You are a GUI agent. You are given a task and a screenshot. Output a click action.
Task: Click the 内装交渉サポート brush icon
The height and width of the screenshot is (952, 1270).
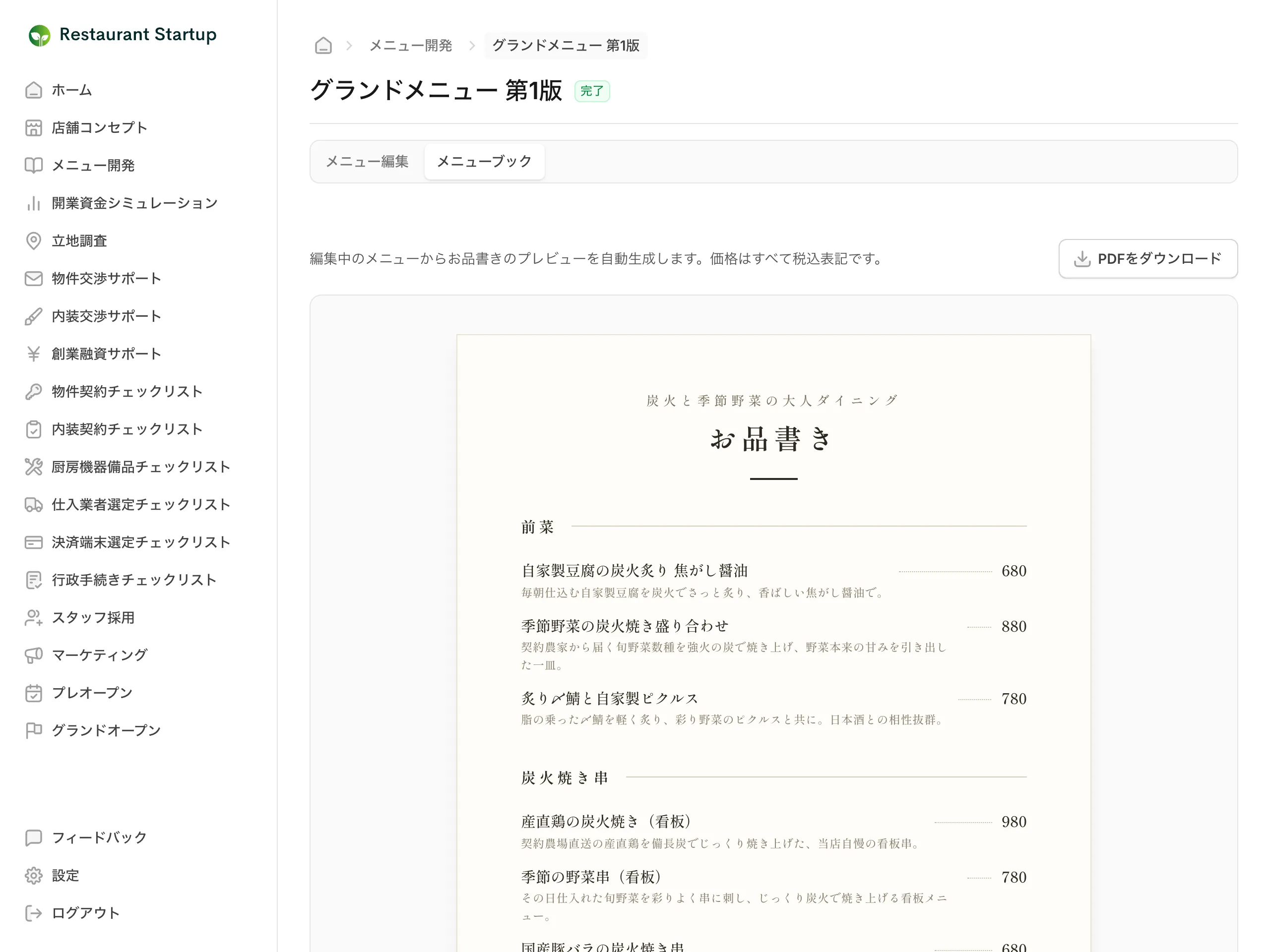(x=33, y=316)
